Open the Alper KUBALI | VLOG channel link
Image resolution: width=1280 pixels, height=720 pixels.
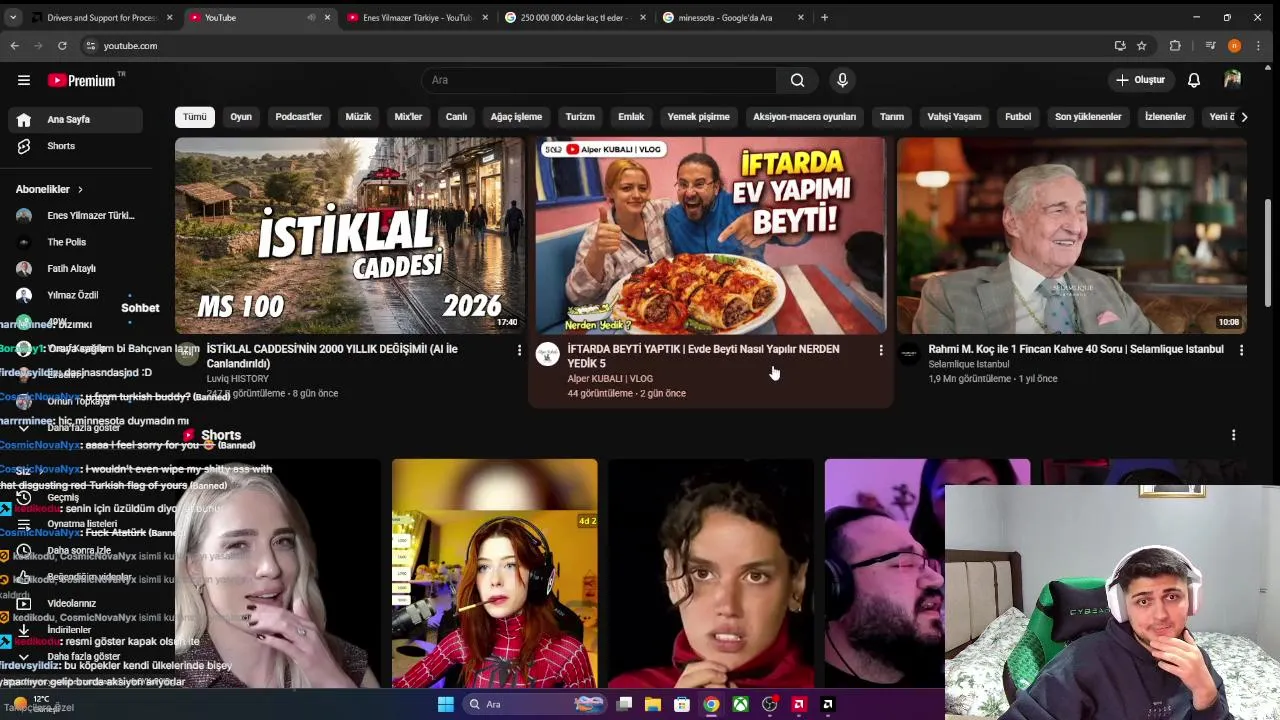(610, 379)
